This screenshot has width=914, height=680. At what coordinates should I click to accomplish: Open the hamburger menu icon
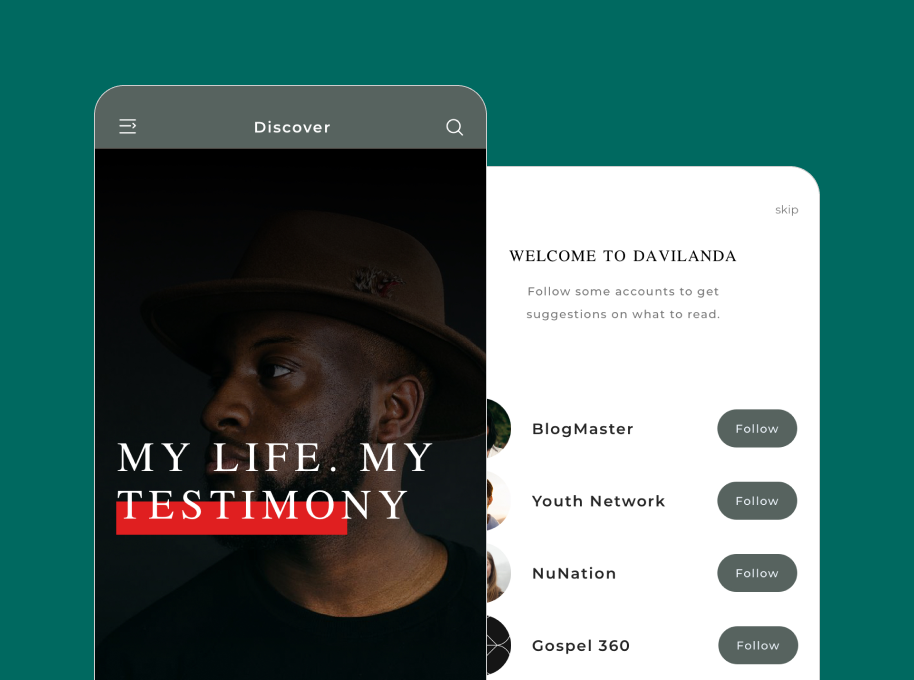[x=128, y=126]
